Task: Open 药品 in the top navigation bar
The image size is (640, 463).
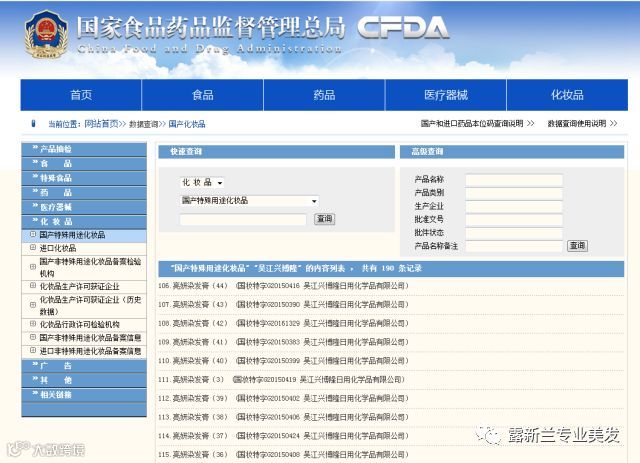Action: 324,95
